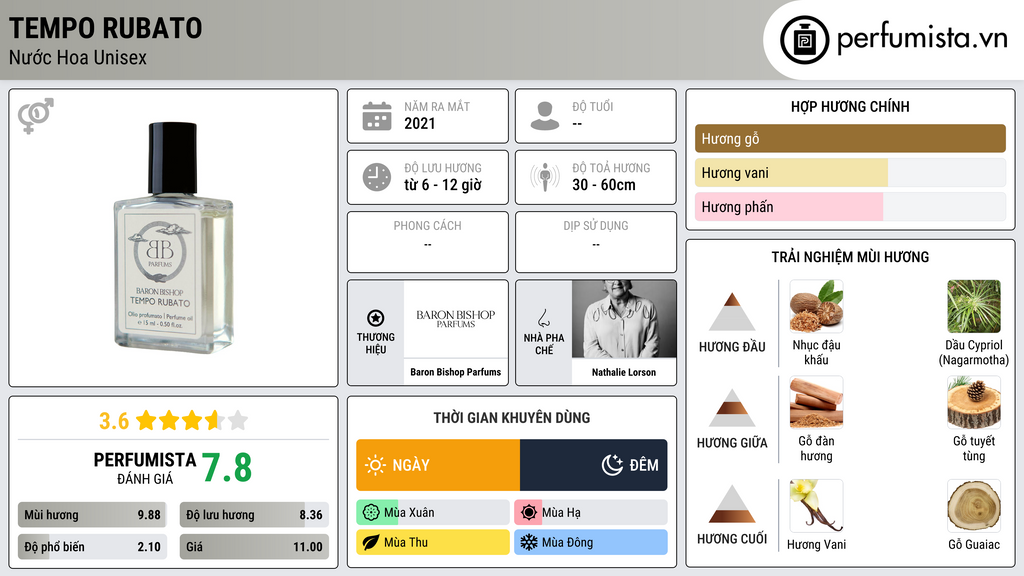
Task: Click the 3.6 average rating number
Action: point(114,421)
